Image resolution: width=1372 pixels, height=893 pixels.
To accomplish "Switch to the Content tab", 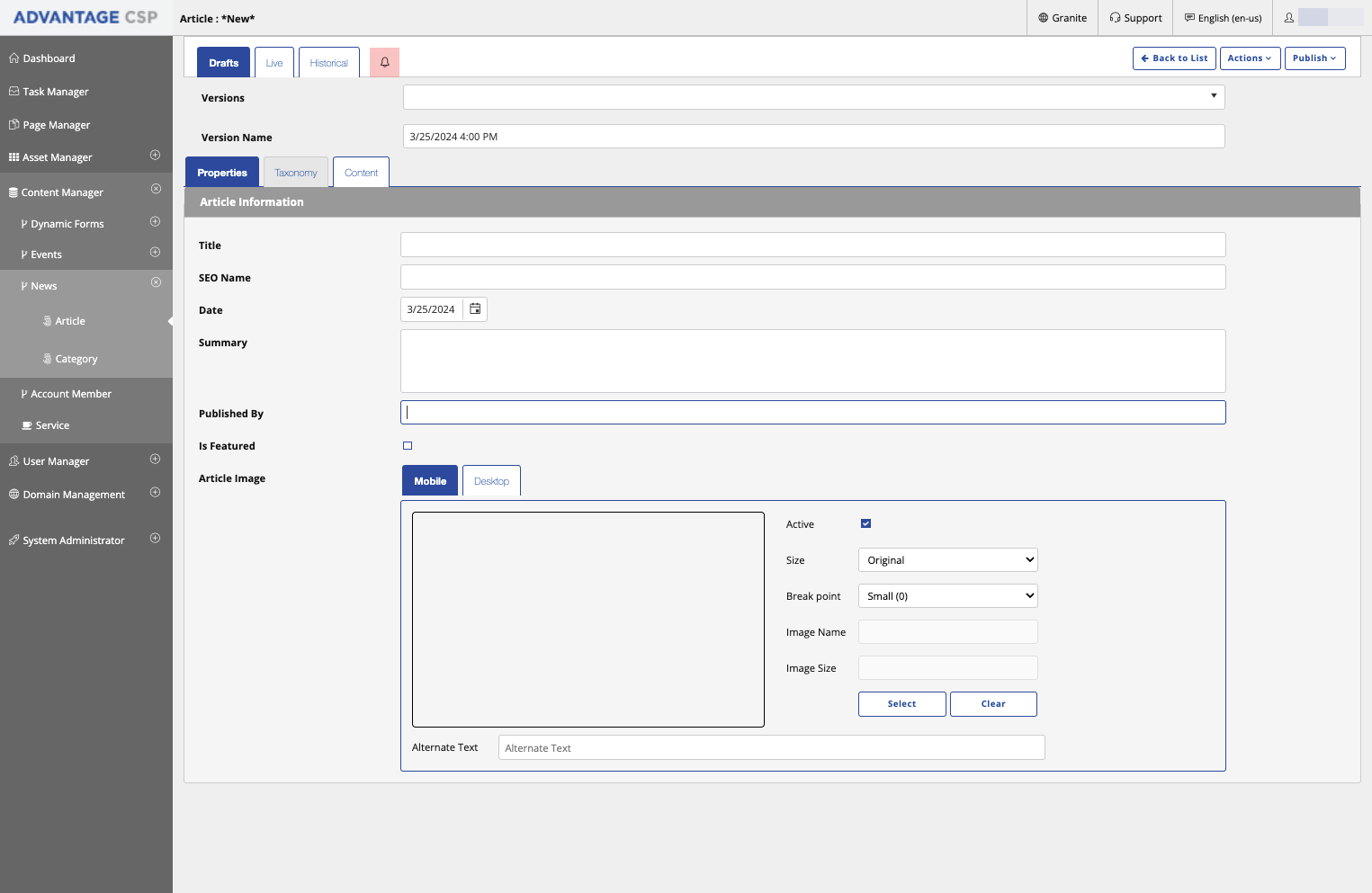I will pyautogui.click(x=361, y=173).
